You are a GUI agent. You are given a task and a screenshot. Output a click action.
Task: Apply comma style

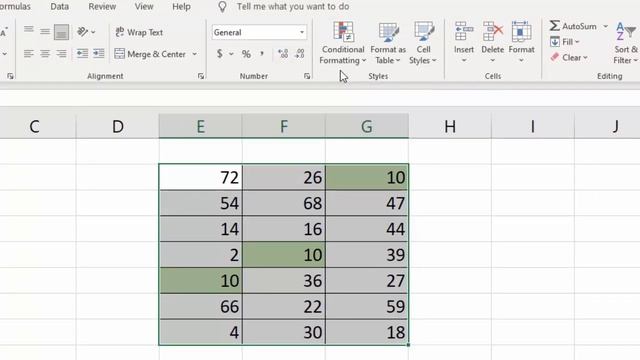click(x=262, y=53)
